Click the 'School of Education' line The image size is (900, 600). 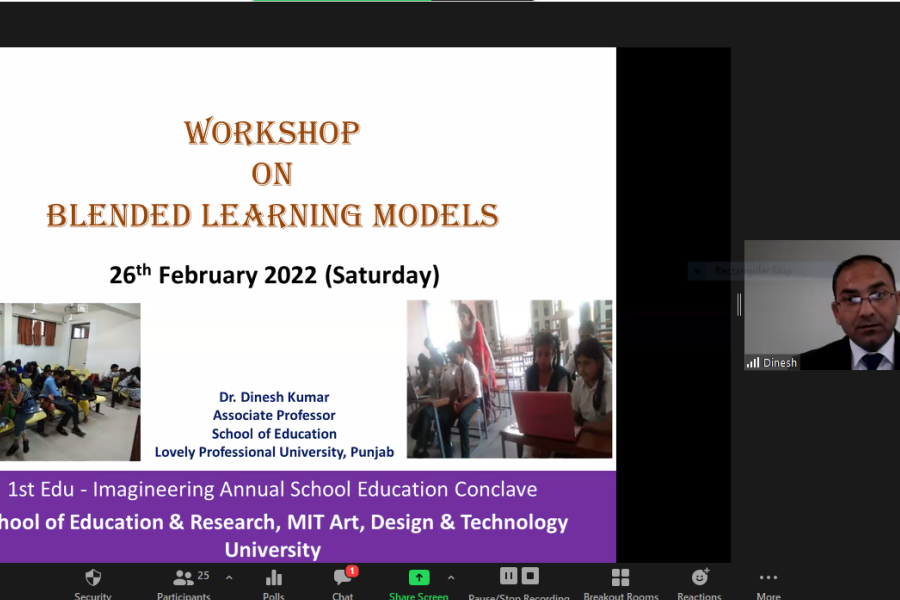pos(274,433)
